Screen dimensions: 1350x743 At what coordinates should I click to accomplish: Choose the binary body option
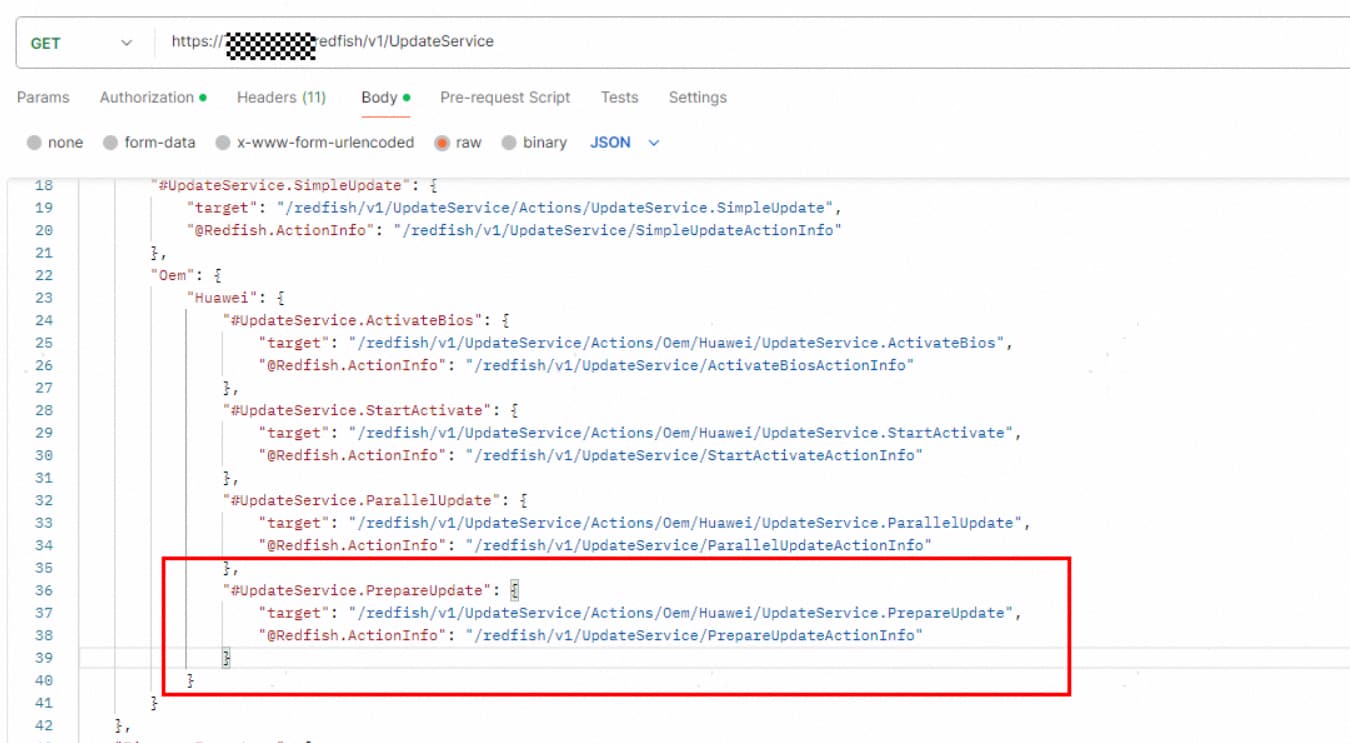coord(509,143)
